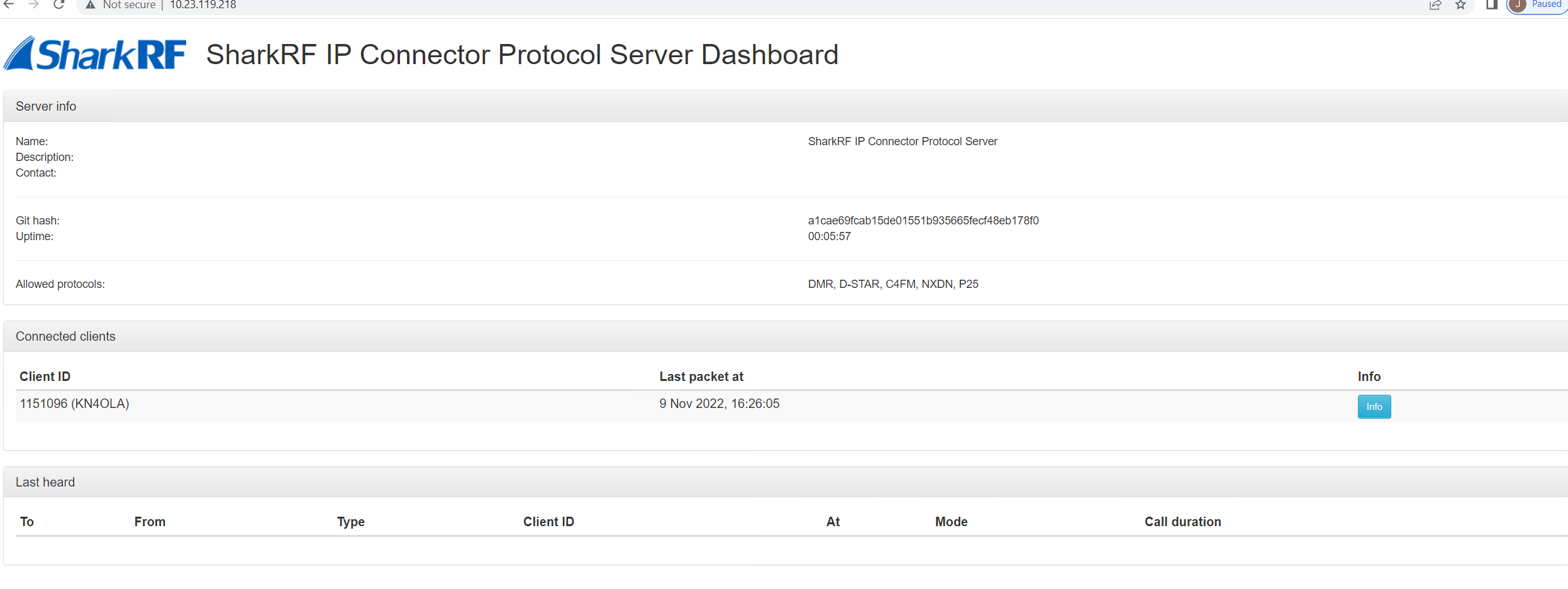
Task: Click the At column header
Action: click(x=833, y=522)
